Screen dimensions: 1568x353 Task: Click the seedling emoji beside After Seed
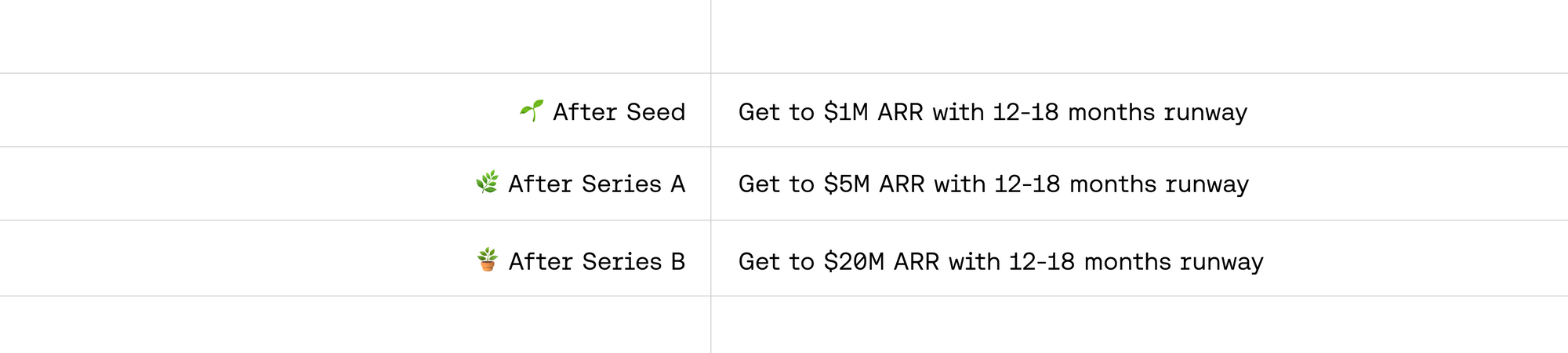pos(532,111)
